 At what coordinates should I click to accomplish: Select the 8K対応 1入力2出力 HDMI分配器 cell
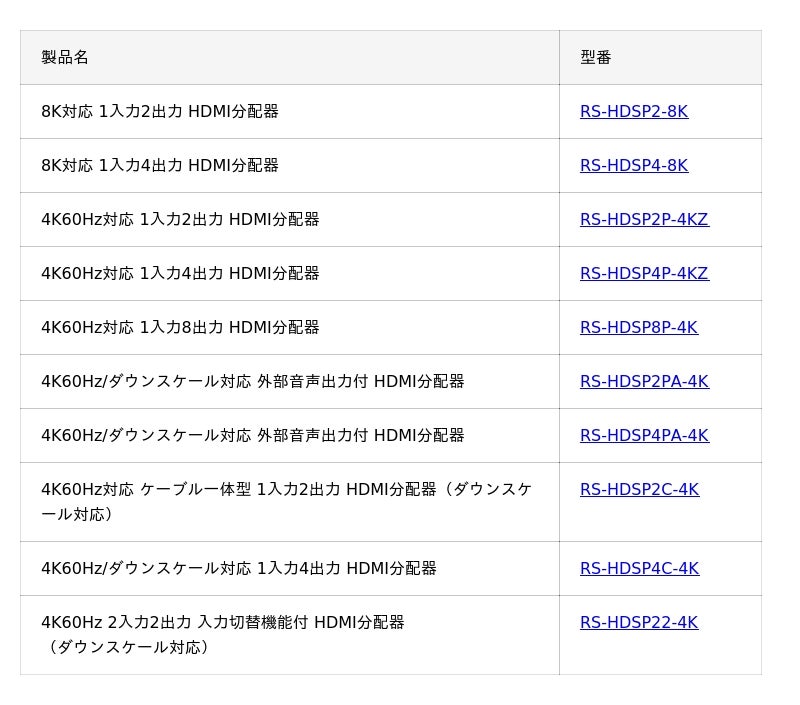[x=160, y=112]
